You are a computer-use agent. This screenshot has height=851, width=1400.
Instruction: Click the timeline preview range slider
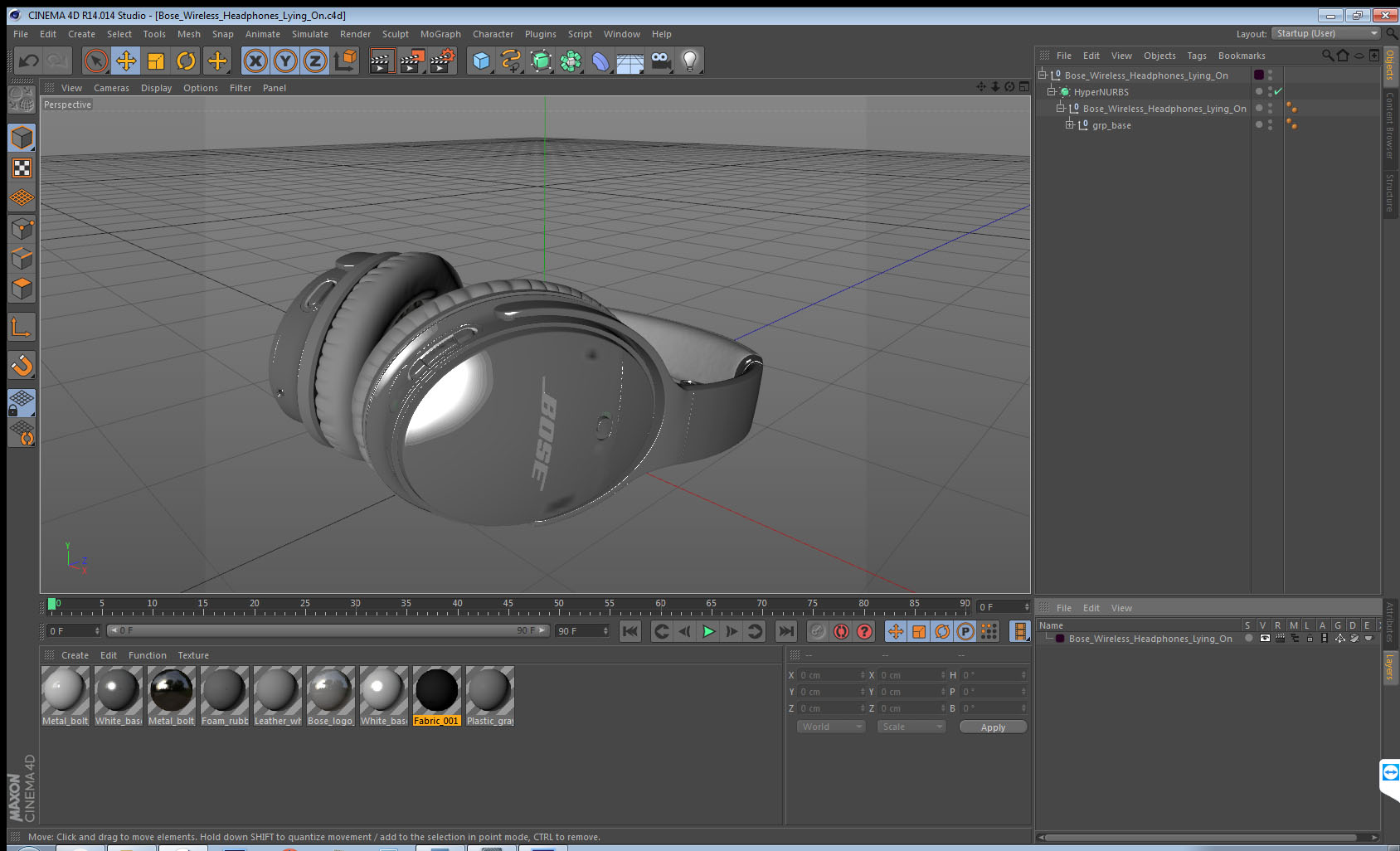pos(328,630)
